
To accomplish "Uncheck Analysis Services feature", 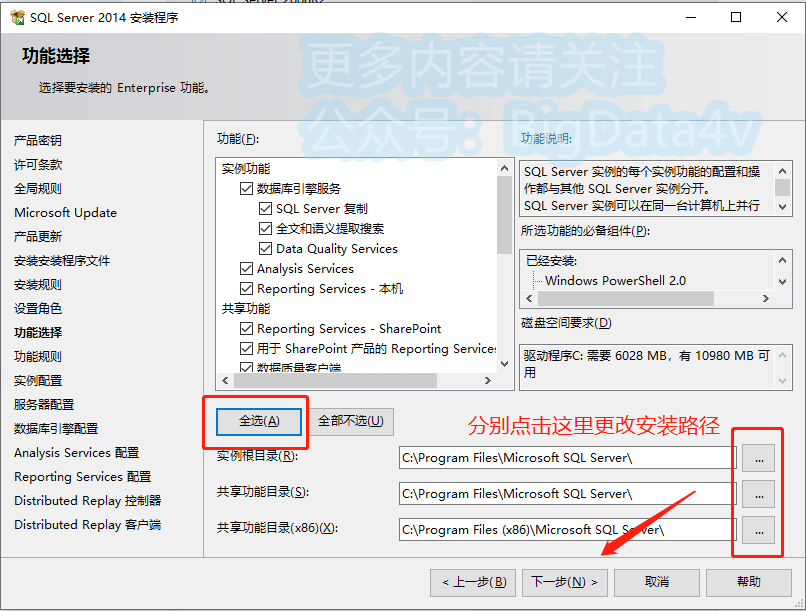I will tap(246, 269).
